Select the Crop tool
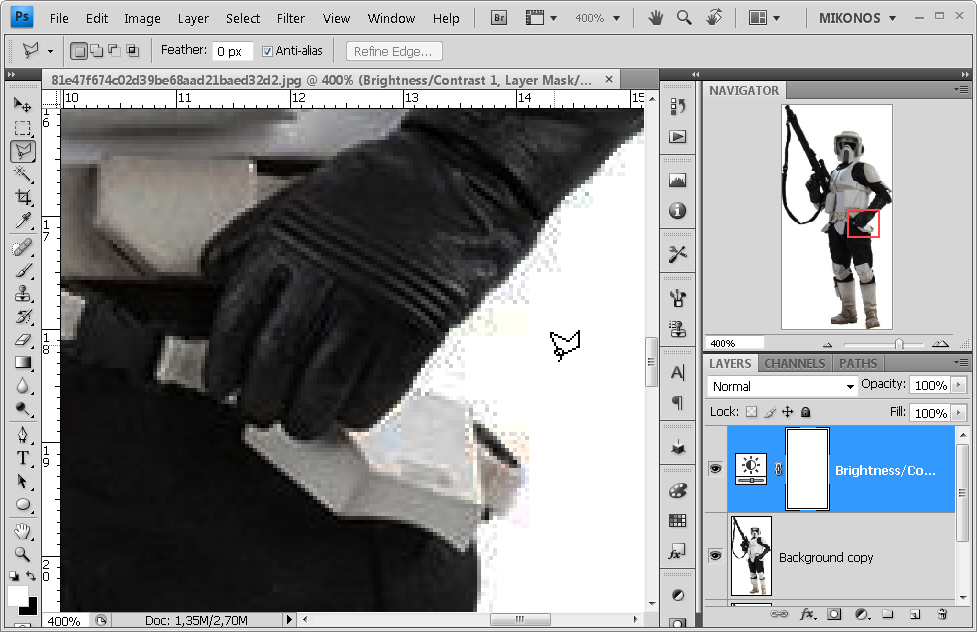 22,198
